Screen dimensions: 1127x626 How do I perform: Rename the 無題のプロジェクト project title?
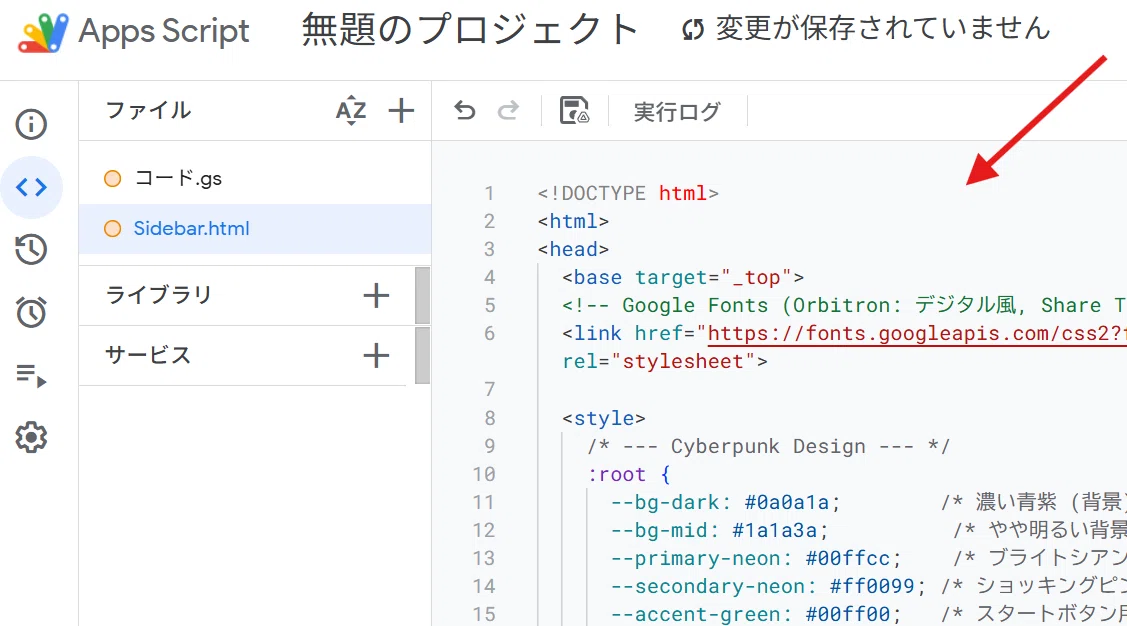pyautogui.click(x=470, y=30)
